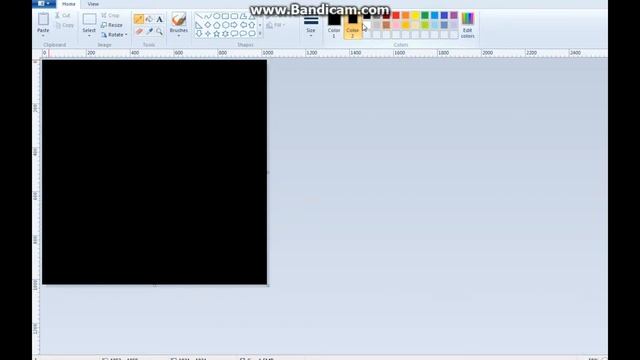Choose the Curve shape
This screenshot has width=640, height=360.
click(208, 16)
